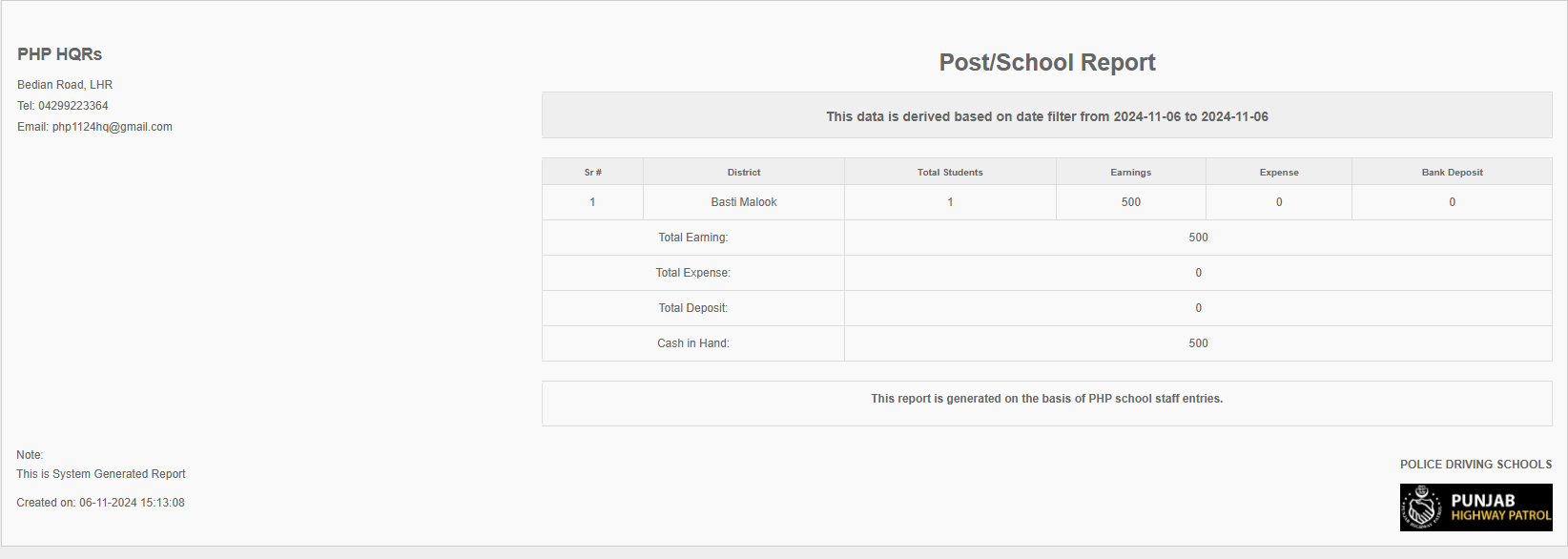Image resolution: width=1568 pixels, height=559 pixels.
Task: Click the Total Earning row label
Action: point(692,238)
